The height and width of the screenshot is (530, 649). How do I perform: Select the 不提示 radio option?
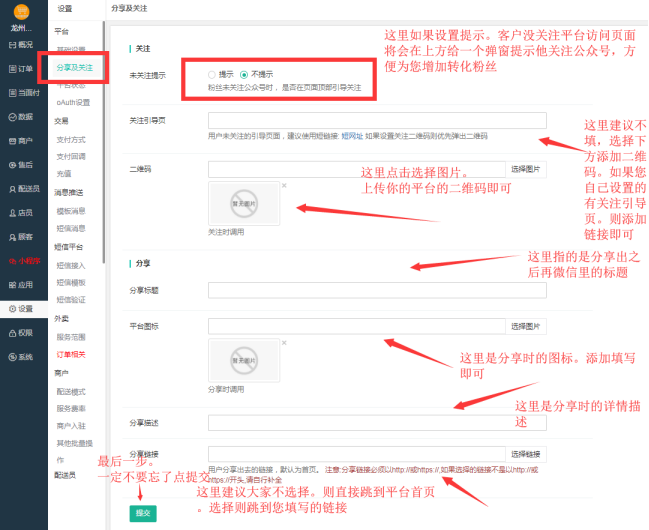click(244, 75)
